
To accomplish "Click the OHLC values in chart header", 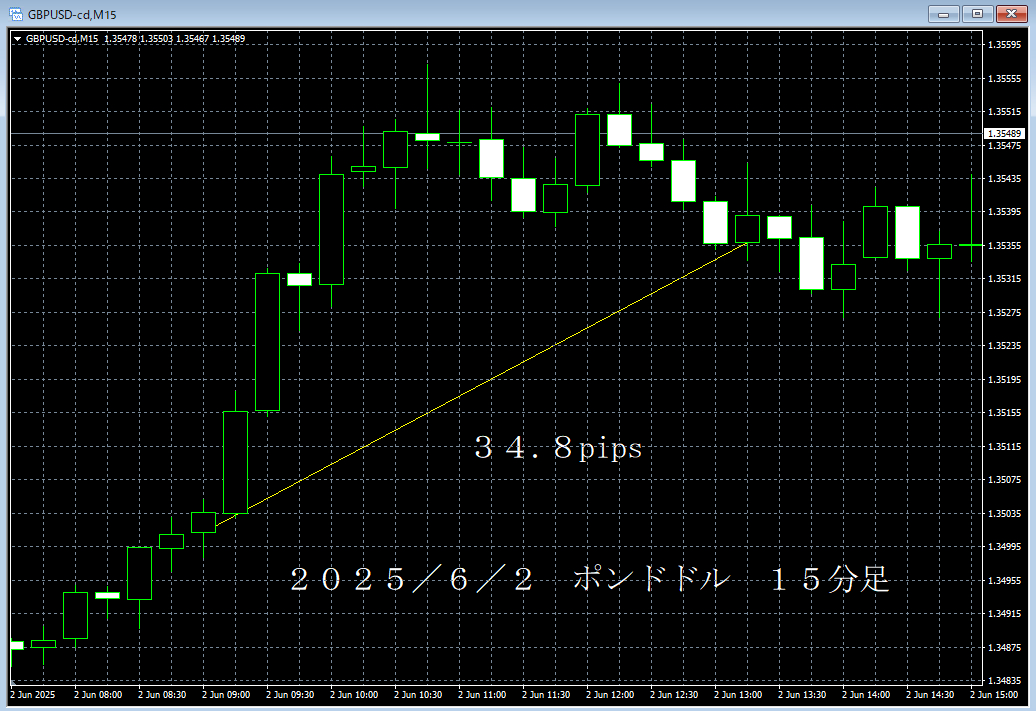I will (174, 39).
